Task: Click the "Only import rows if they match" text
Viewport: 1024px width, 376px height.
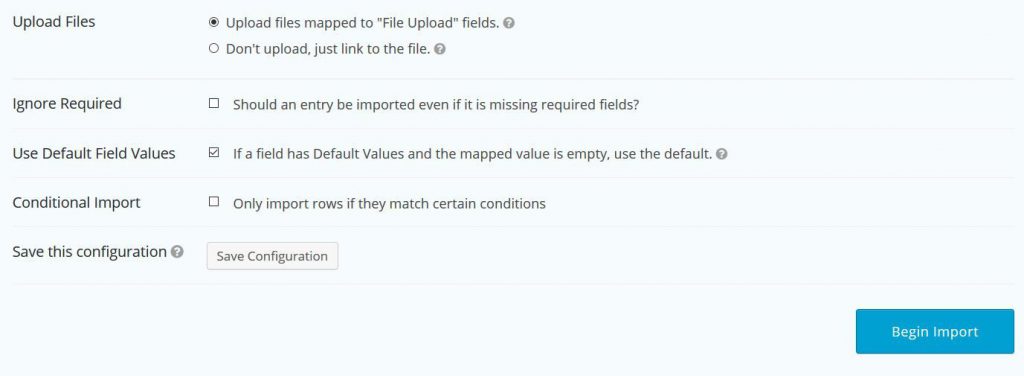Action: [389, 203]
